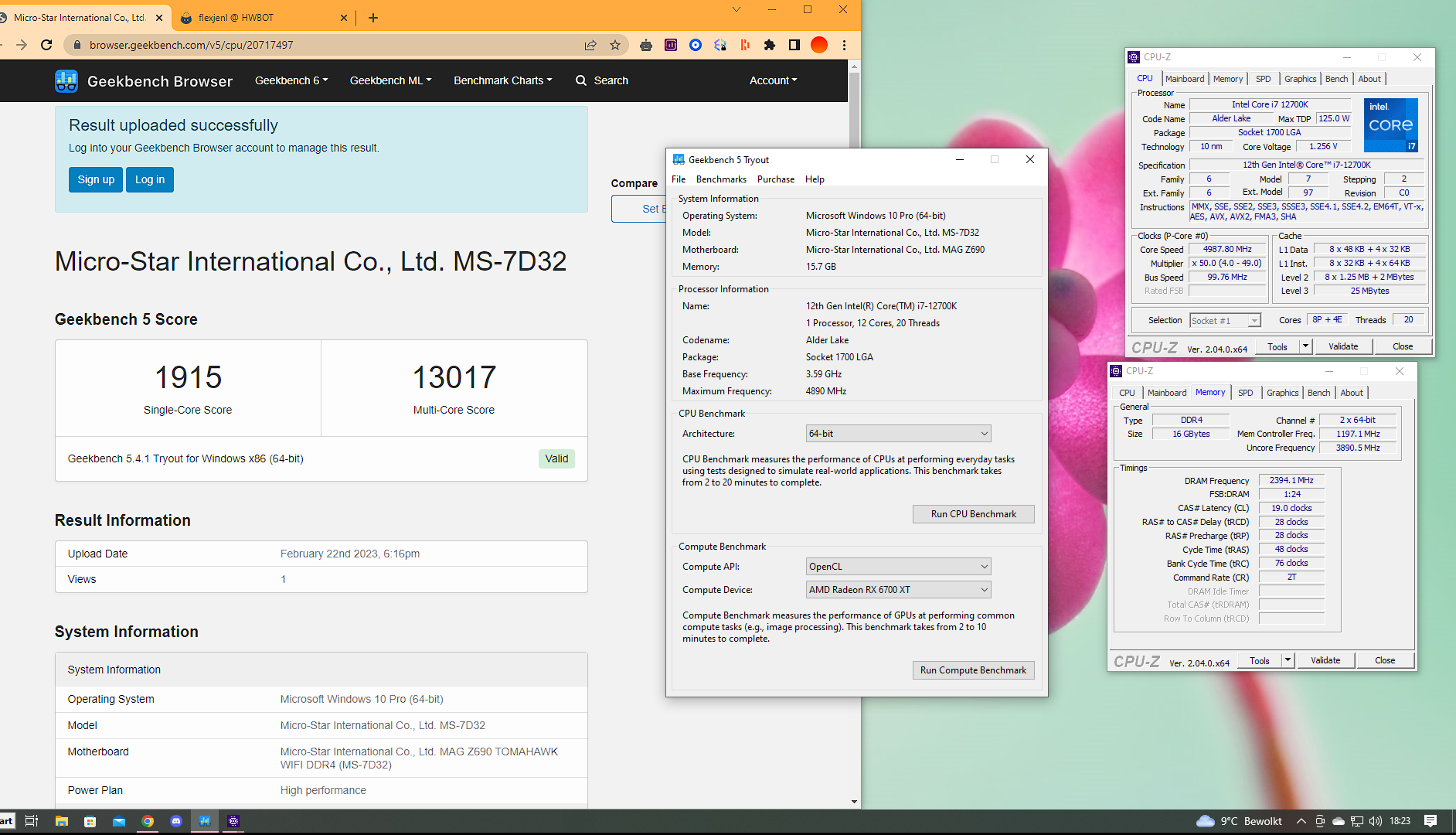
Task: Open Discord from the taskbar
Action: tap(176, 821)
